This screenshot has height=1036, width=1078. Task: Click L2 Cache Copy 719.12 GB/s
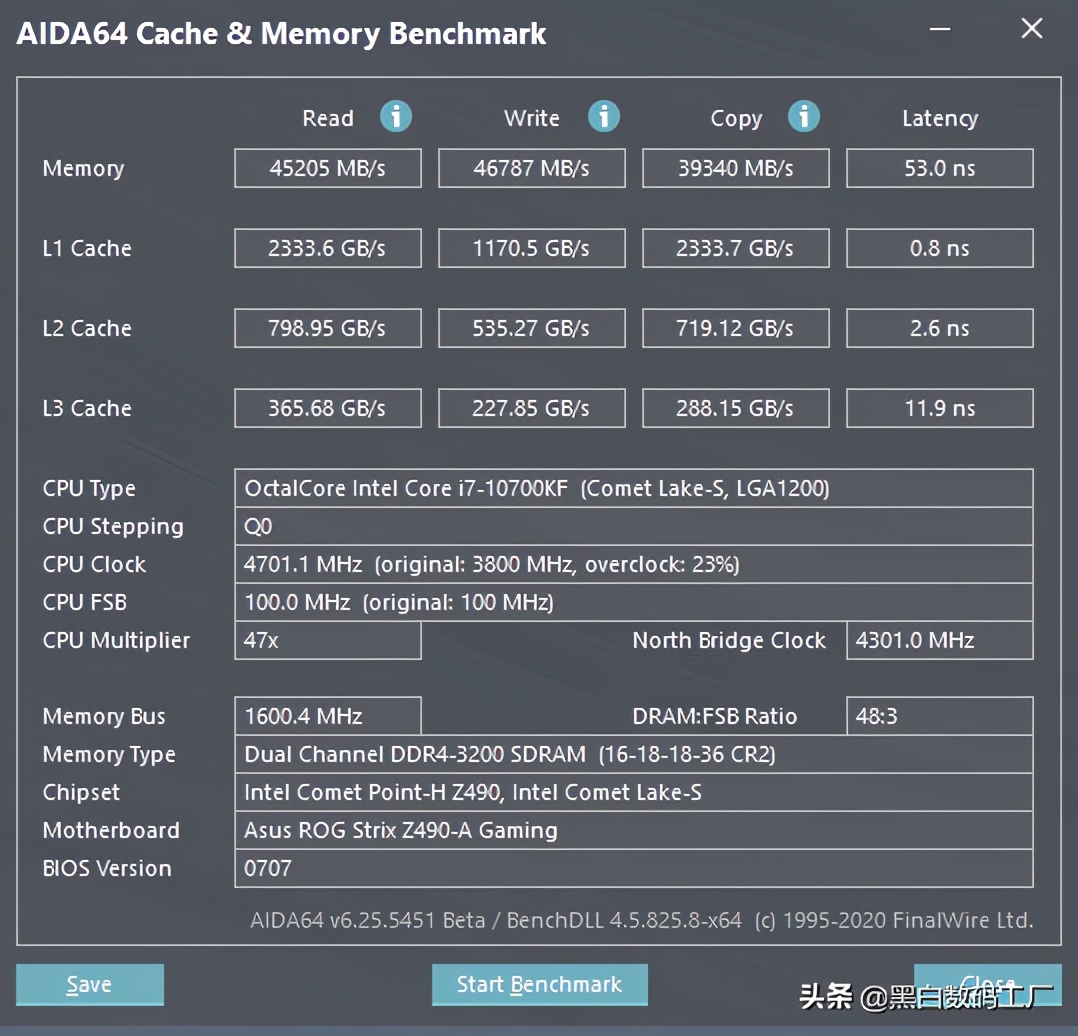point(736,328)
